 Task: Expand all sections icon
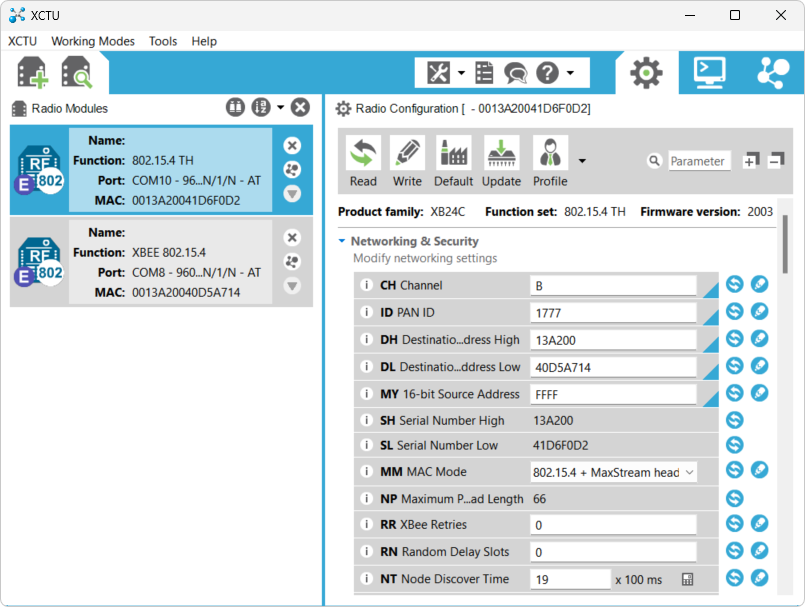751,161
